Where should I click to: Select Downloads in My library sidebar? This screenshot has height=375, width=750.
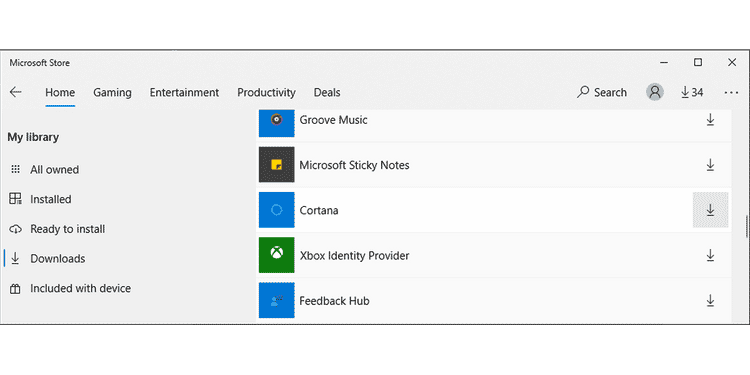click(x=48, y=259)
